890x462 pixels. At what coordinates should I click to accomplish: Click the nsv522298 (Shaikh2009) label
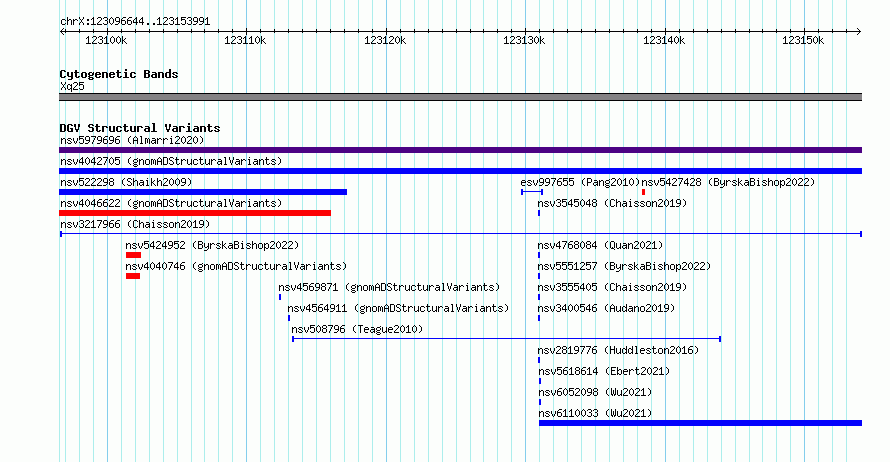(126, 182)
